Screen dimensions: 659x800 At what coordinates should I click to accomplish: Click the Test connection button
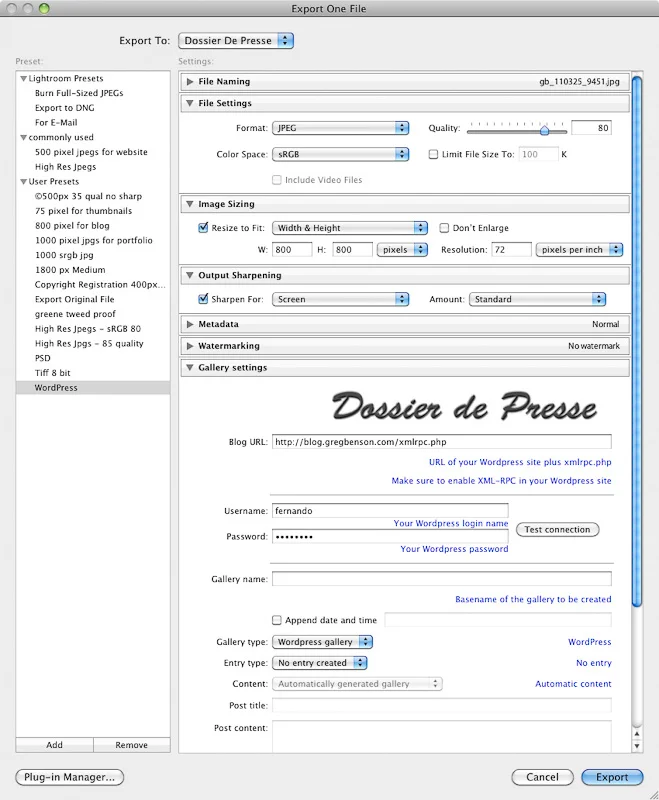click(557, 530)
